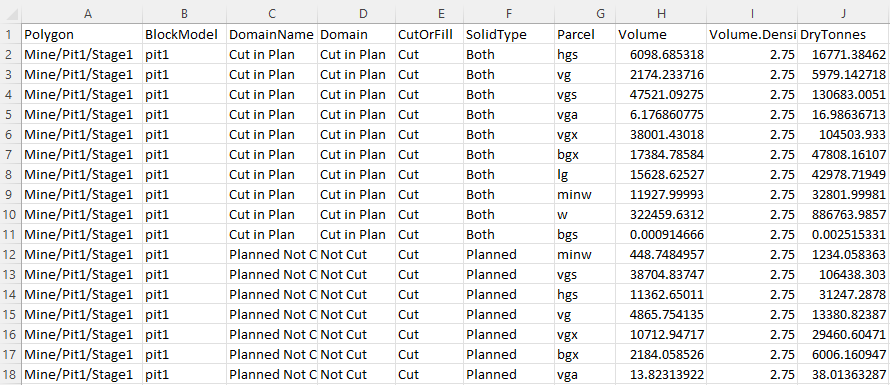Select DryTonnes cell 16771.38462
Screen dimensions: 892x385
[844, 55]
